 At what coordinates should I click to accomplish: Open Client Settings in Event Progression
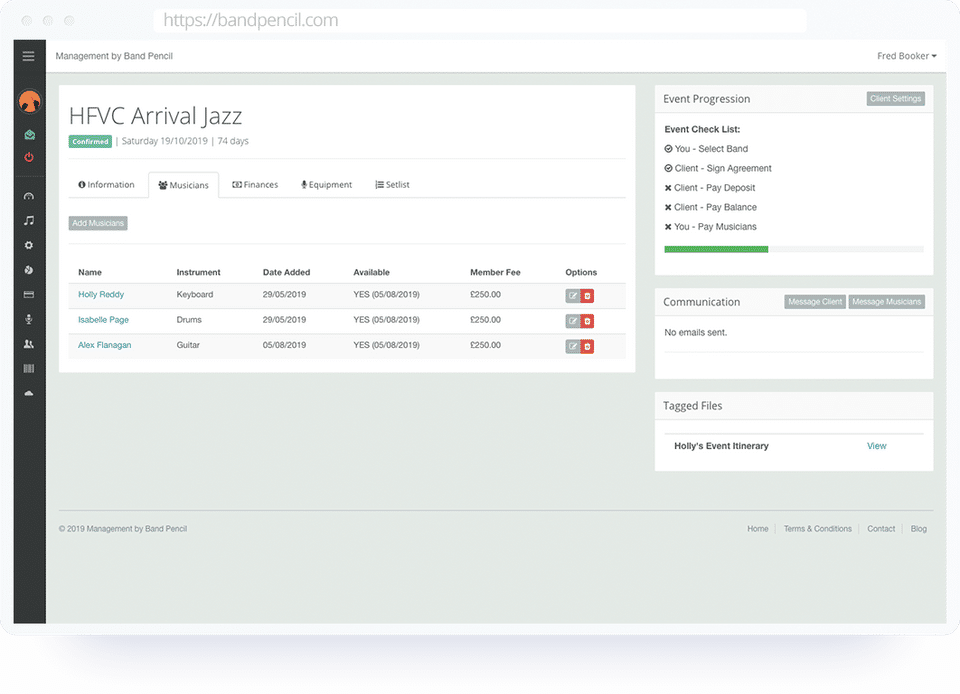[x=896, y=99]
